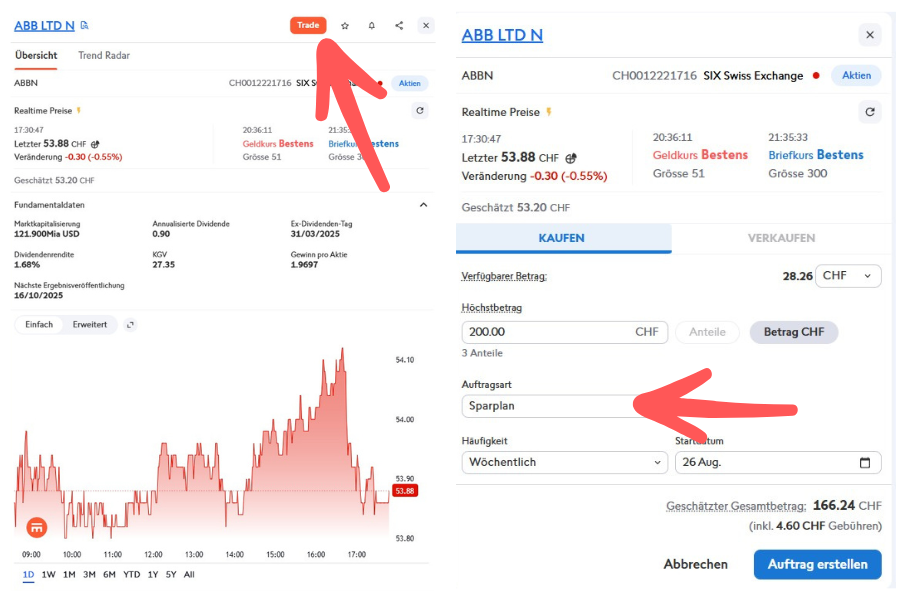Image resolution: width=900 pixels, height=600 pixels.
Task: Select the 1M chart range
Action: (x=69, y=574)
